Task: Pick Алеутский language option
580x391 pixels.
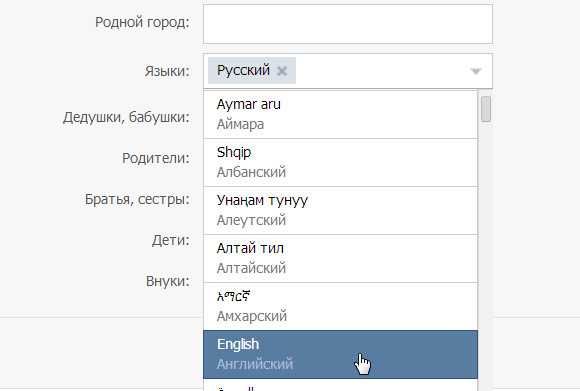Action: click(x=340, y=210)
